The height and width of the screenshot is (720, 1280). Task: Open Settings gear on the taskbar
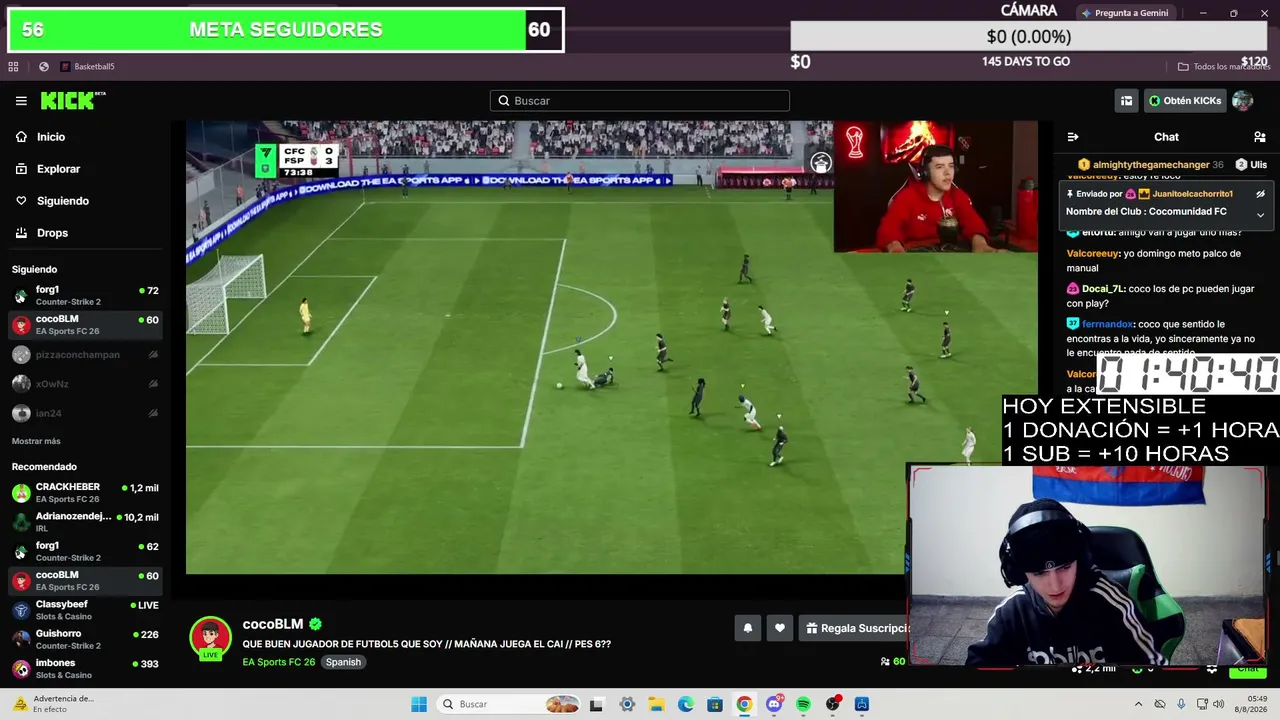627,704
